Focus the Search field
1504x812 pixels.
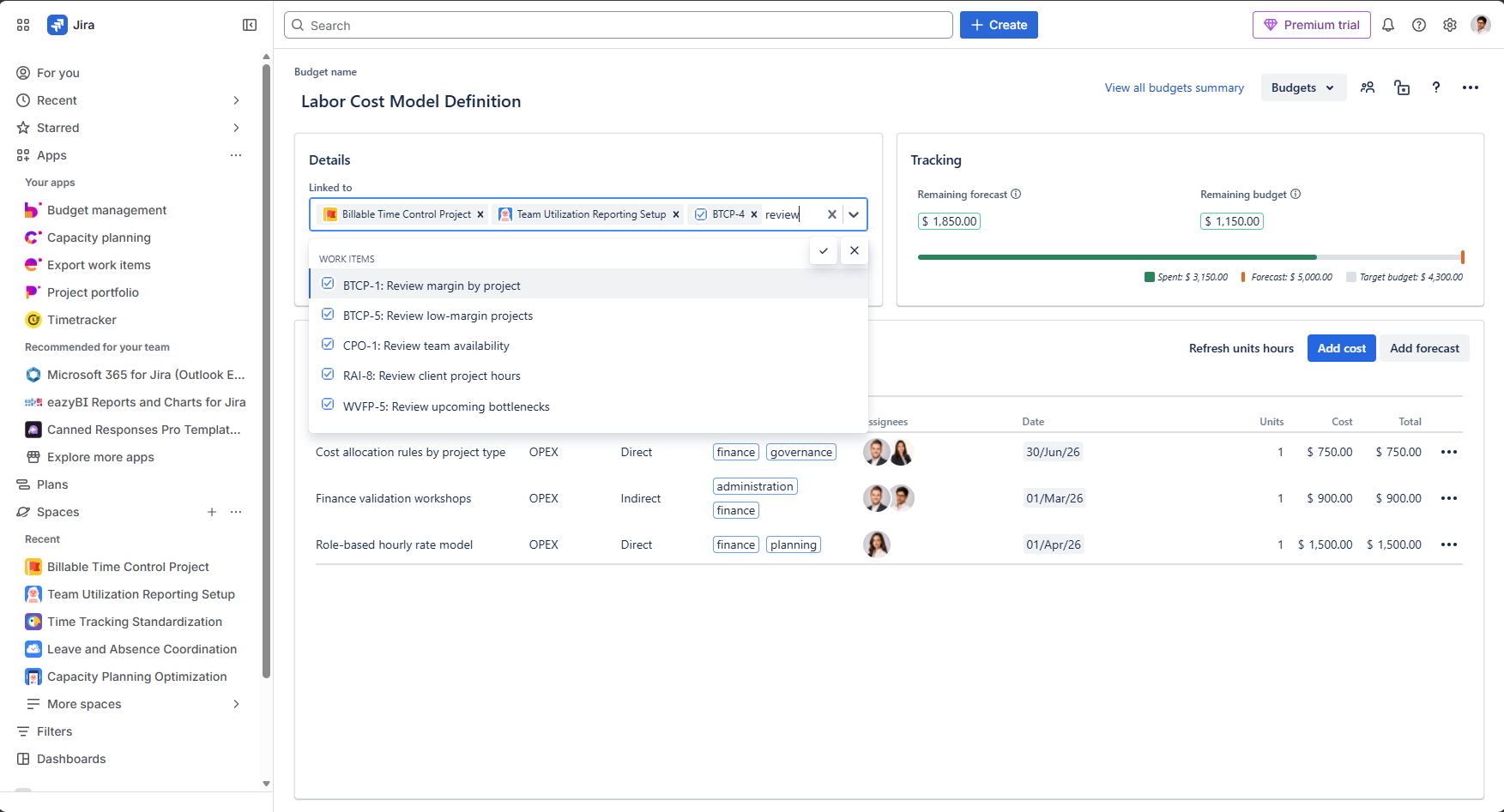pos(619,25)
